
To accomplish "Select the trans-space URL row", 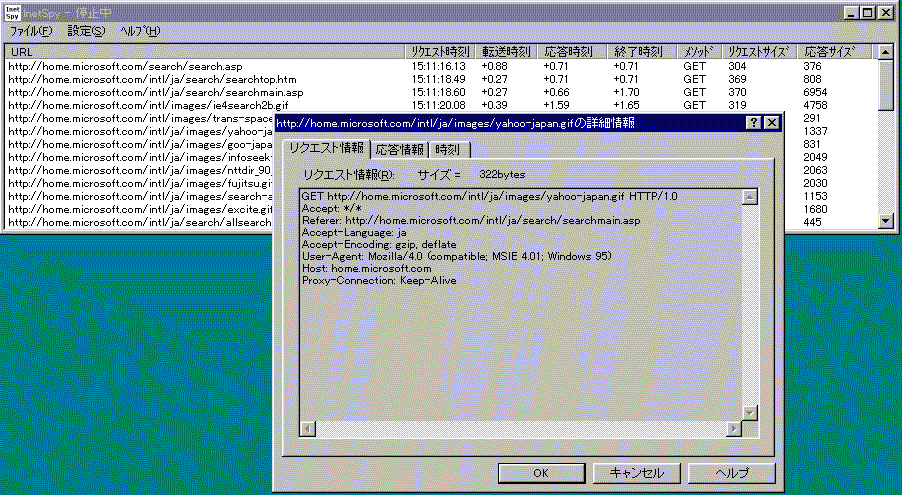I will point(140,119).
